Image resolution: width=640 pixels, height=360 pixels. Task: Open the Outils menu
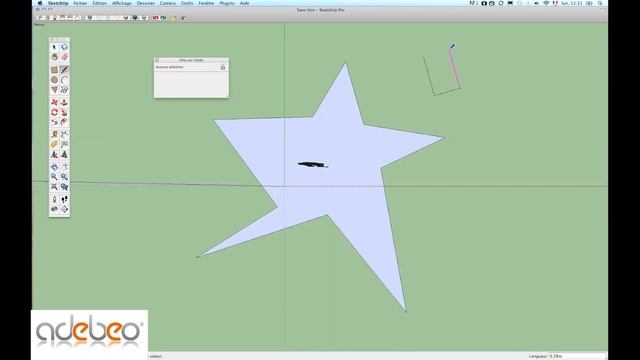[x=187, y=3]
